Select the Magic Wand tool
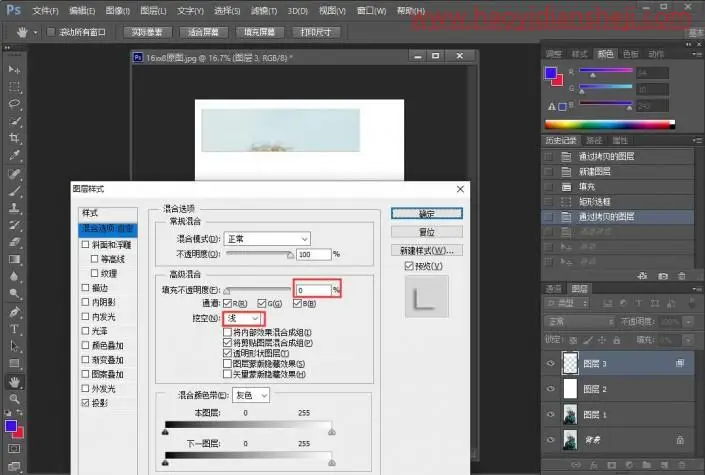 (14, 121)
